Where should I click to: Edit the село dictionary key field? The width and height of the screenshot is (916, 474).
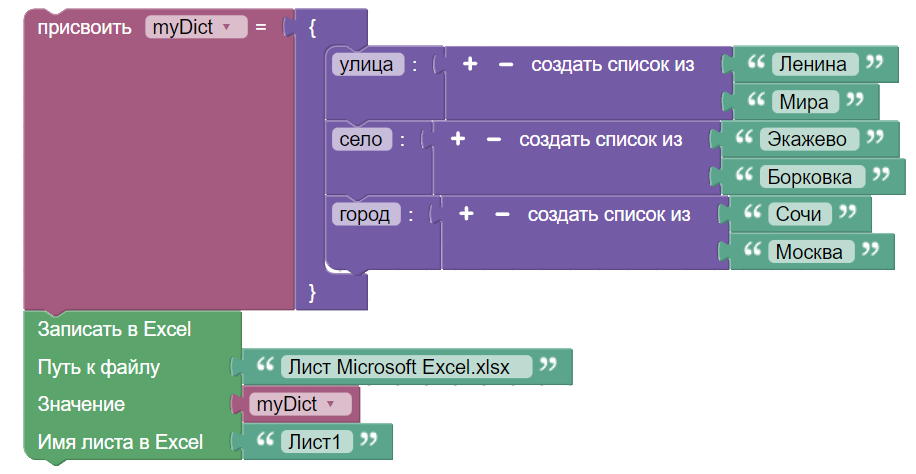[361, 139]
